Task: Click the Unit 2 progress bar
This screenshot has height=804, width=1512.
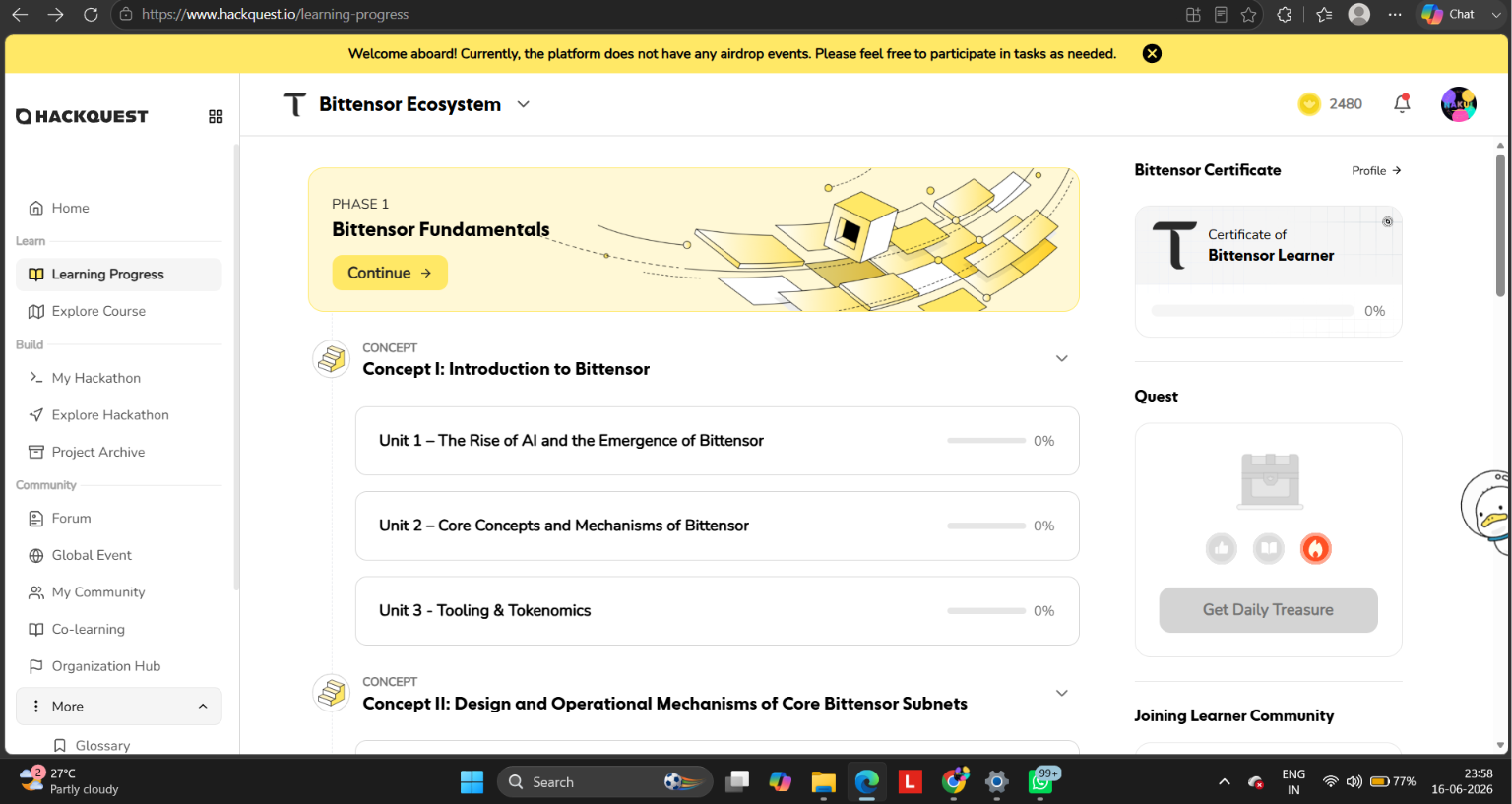Action: (986, 526)
